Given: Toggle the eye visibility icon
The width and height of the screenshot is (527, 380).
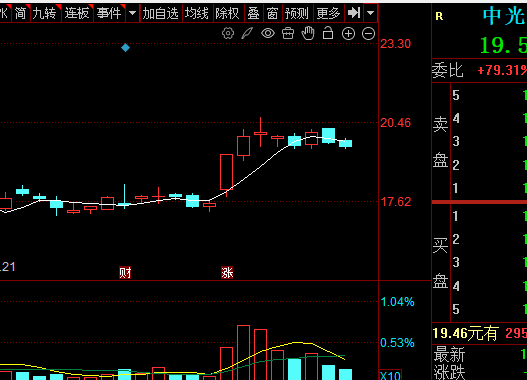Looking at the screenshot, I should tap(268, 33).
